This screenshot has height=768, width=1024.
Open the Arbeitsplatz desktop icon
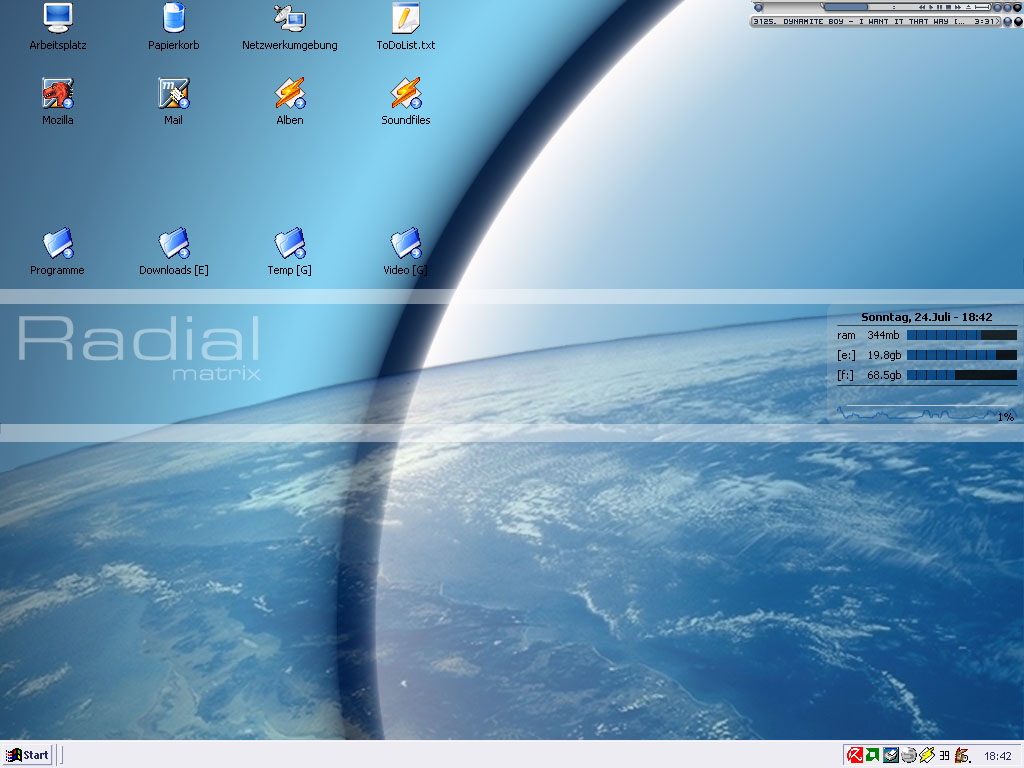point(57,26)
